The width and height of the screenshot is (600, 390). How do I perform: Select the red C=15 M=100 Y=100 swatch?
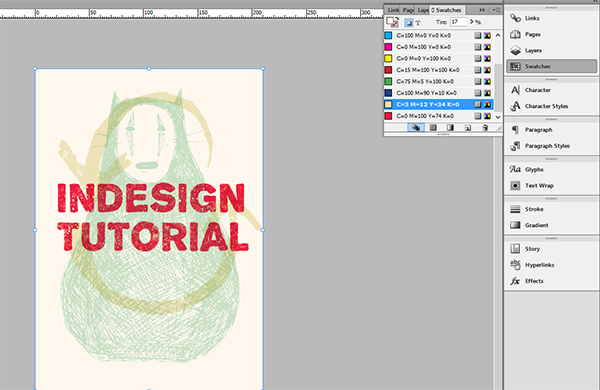[x=439, y=70]
